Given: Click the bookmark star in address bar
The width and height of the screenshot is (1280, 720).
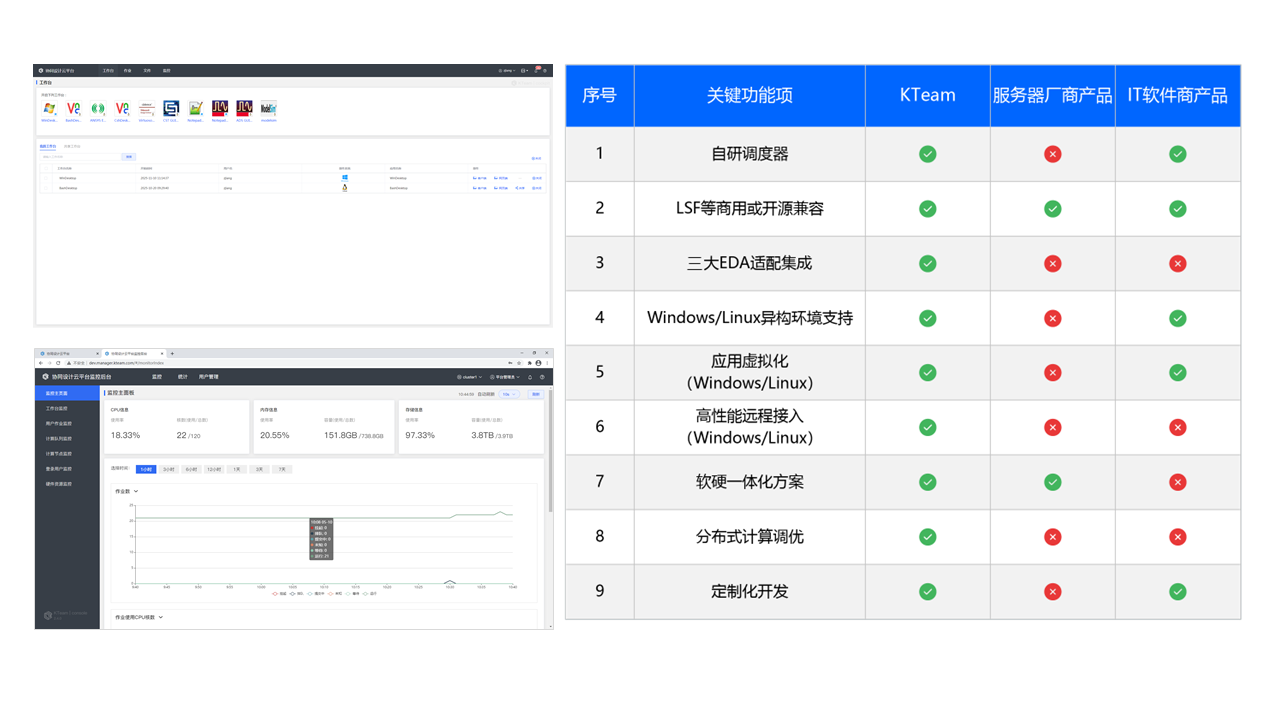Looking at the screenshot, I should 520,363.
